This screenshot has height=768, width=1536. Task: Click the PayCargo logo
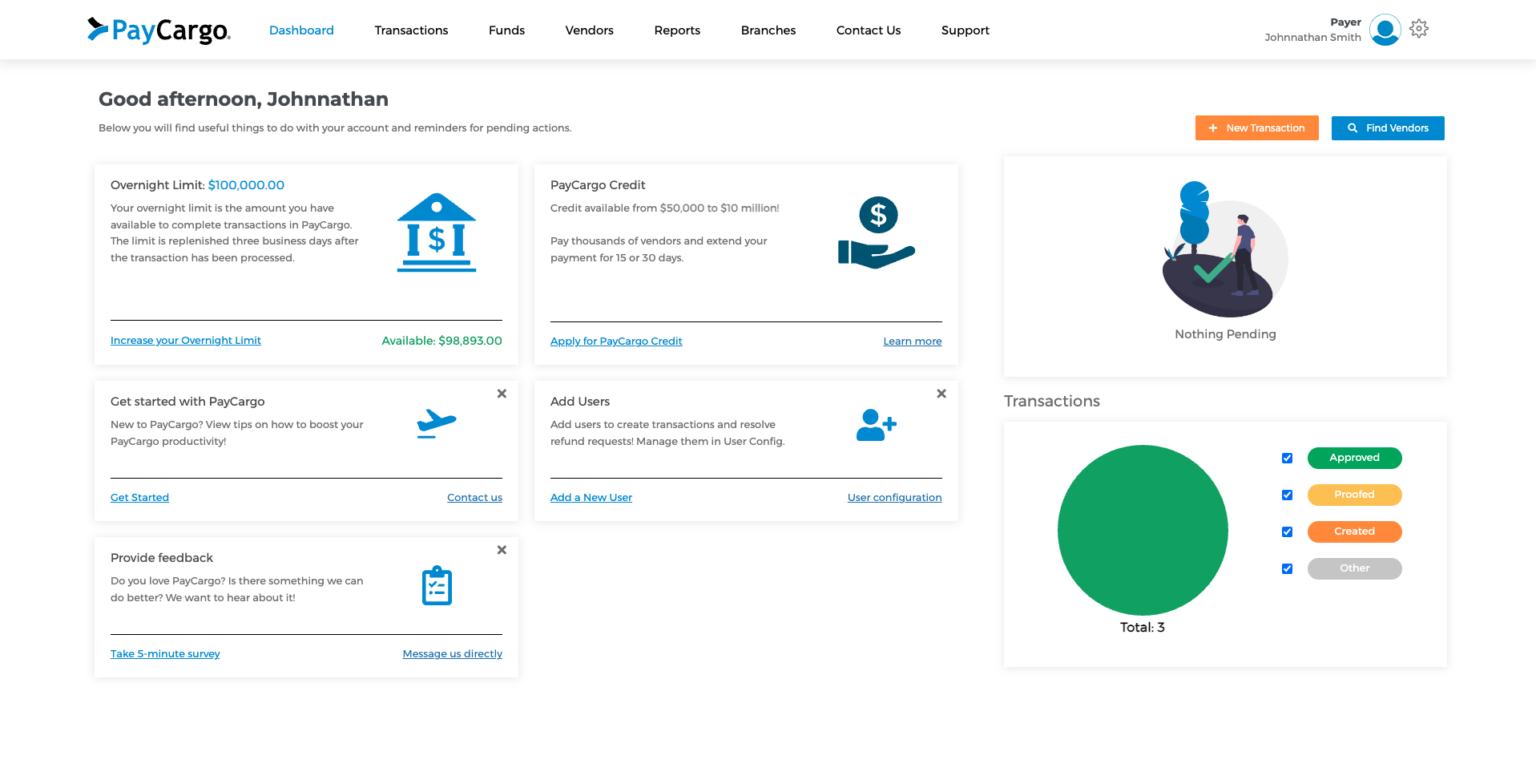click(159, 30)
